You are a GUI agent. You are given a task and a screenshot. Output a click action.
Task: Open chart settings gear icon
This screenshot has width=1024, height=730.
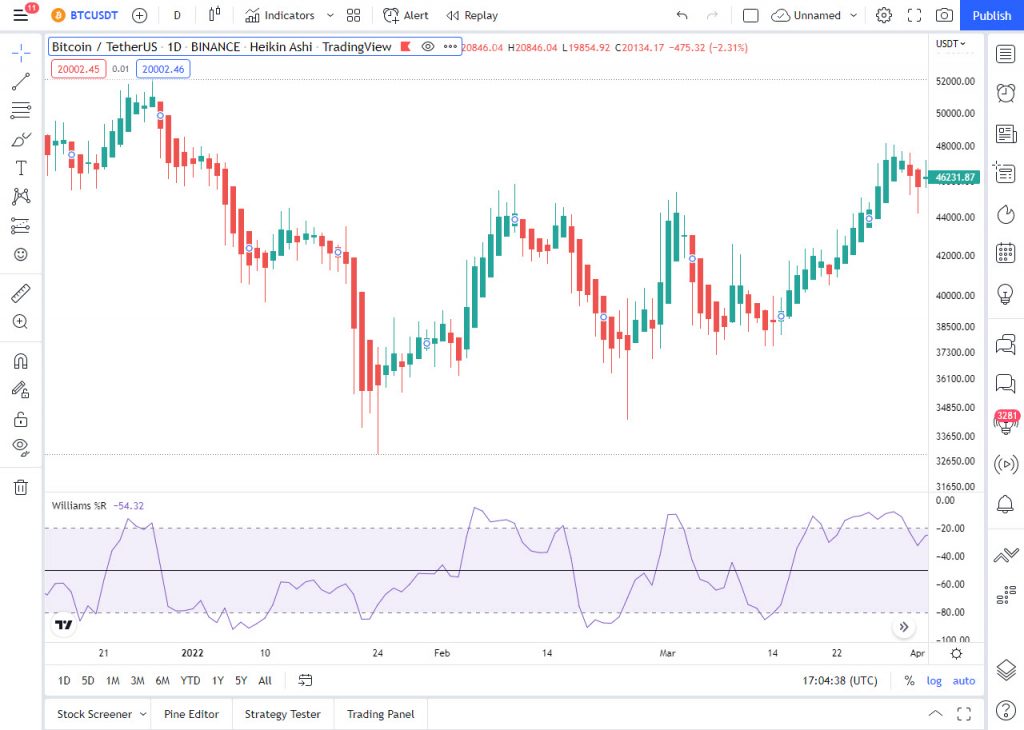[884, 15]
